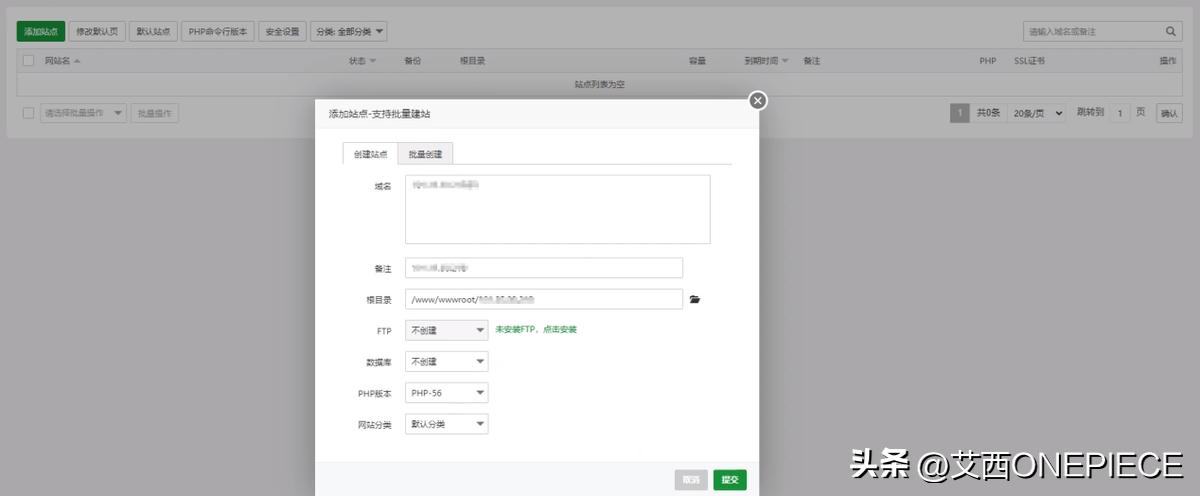Screen dimensions: 1200x496
Task: Click the 容量 column header
Action: click(697, 61)
